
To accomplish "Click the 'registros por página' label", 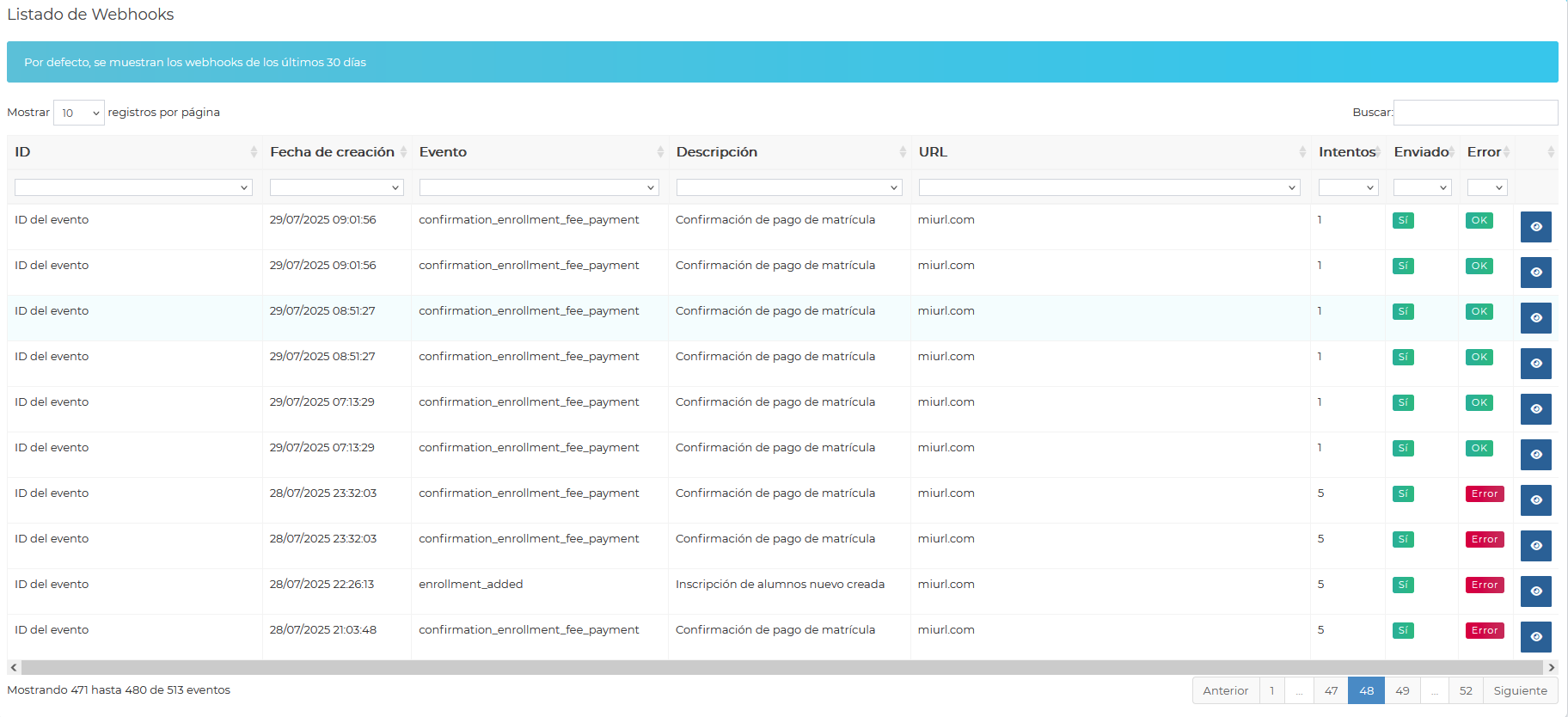I will [x=164, y=113].
